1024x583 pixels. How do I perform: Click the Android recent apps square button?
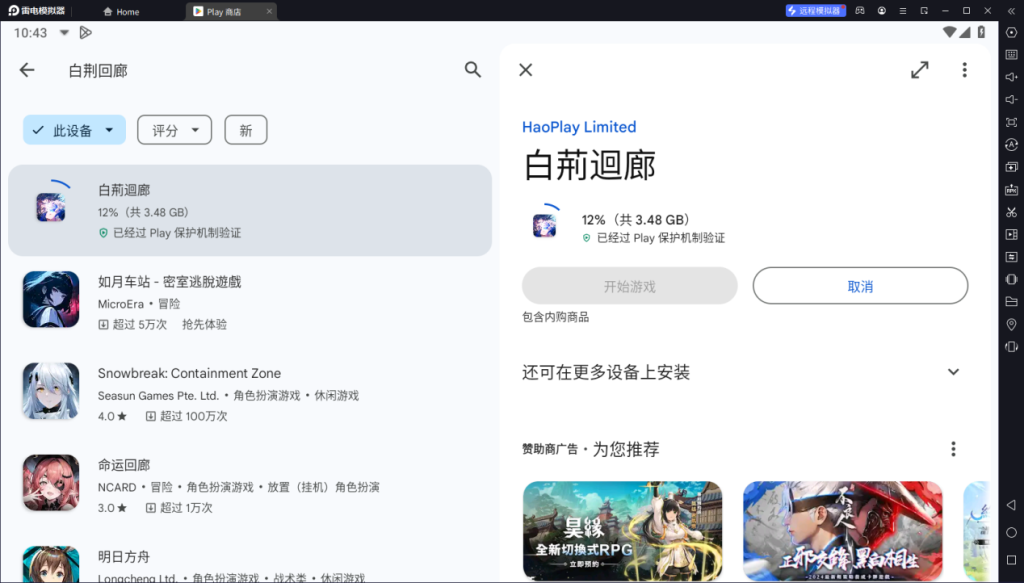(1011, 560)
